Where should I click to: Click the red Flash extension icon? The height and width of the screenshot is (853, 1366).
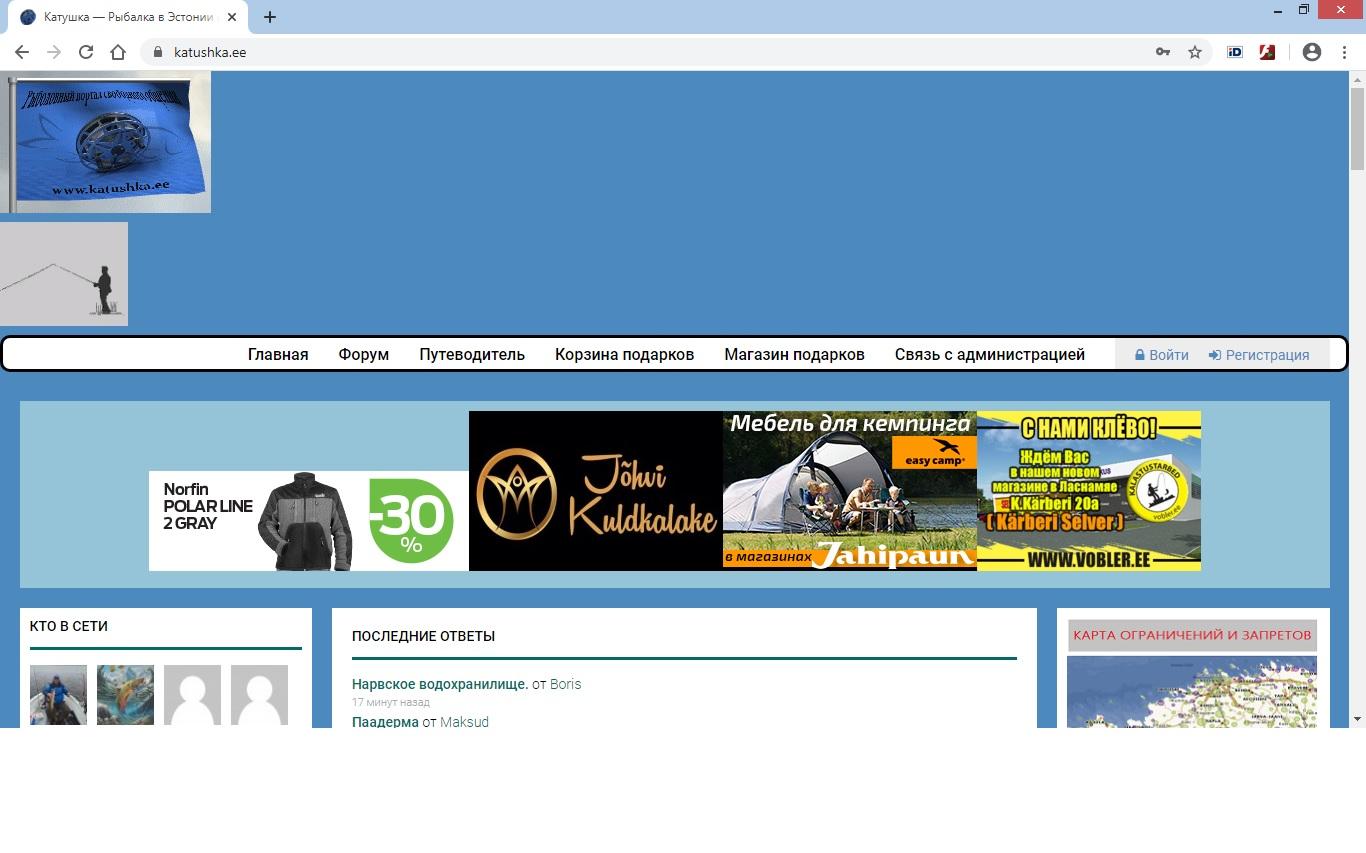point(1267,52)
